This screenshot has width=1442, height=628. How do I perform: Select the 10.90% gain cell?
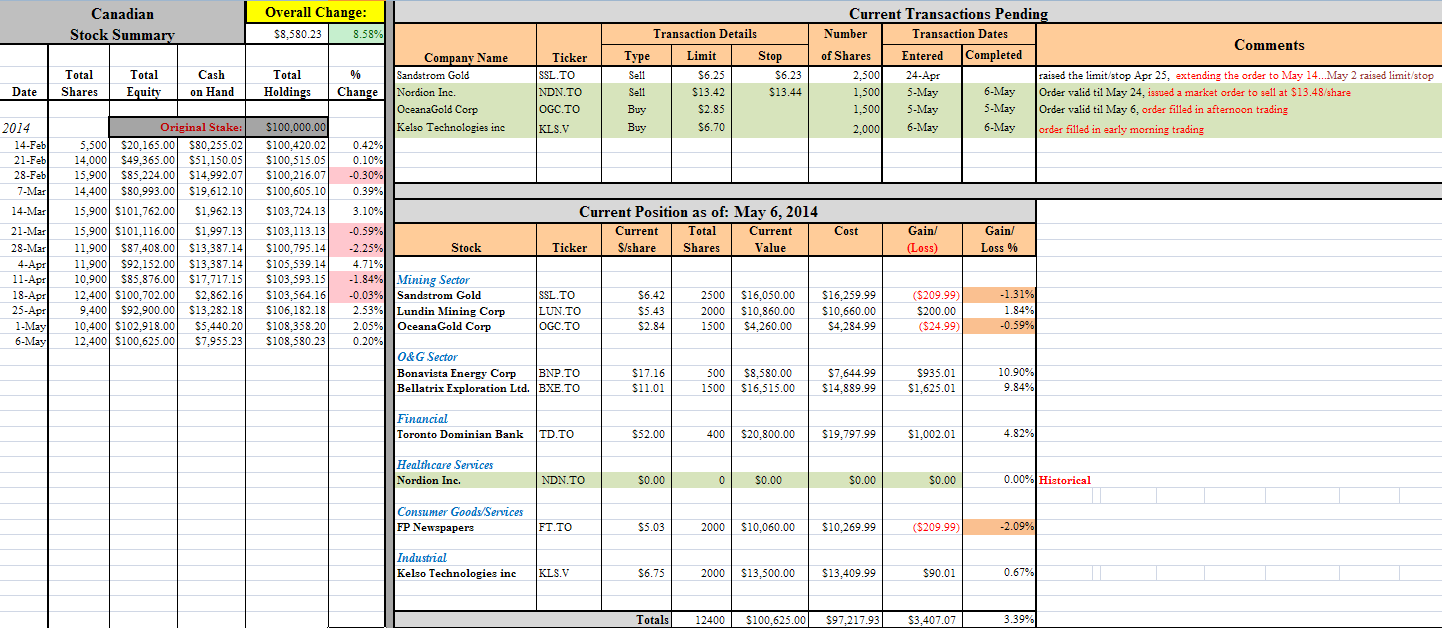(1000, 373)
